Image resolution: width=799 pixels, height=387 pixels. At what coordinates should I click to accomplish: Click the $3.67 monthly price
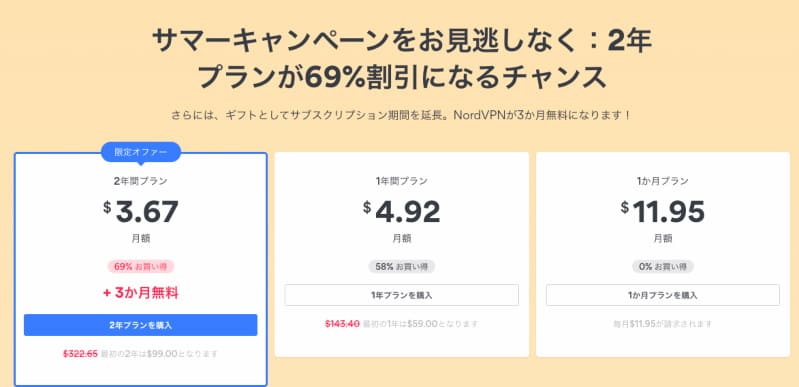(x=141, y=212)
